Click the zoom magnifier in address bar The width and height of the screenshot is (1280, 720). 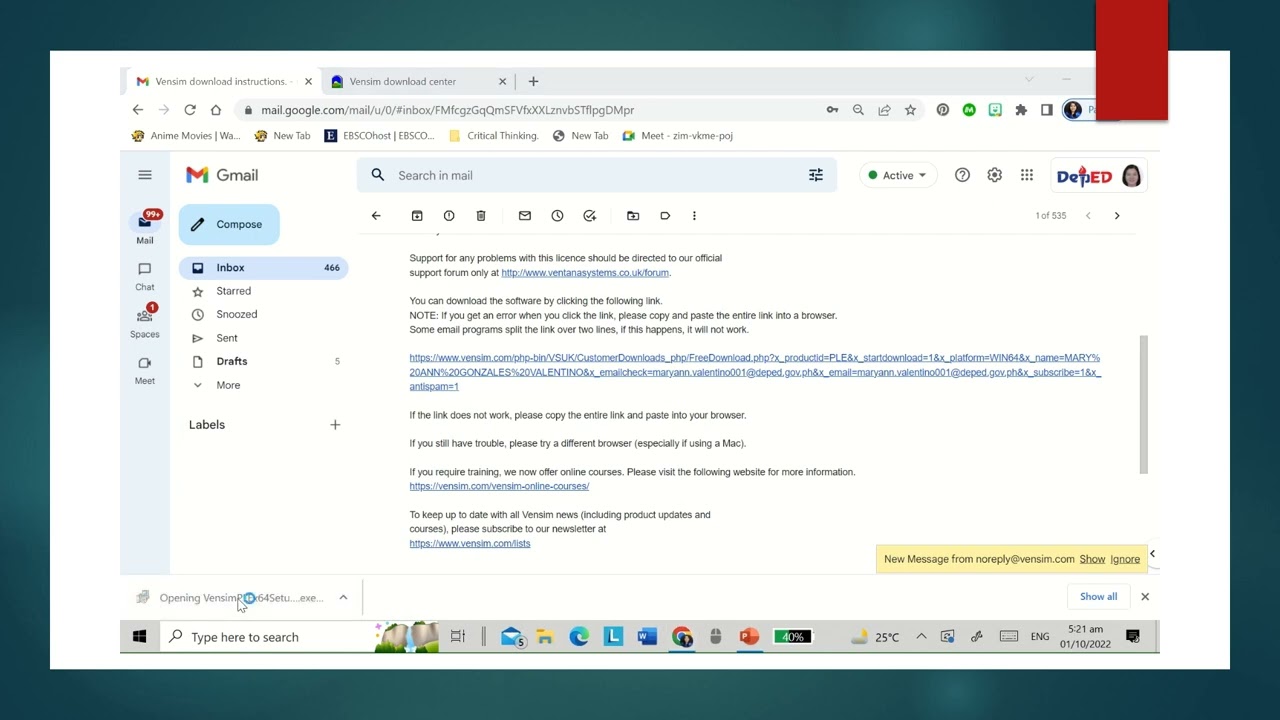click(858, 110)
